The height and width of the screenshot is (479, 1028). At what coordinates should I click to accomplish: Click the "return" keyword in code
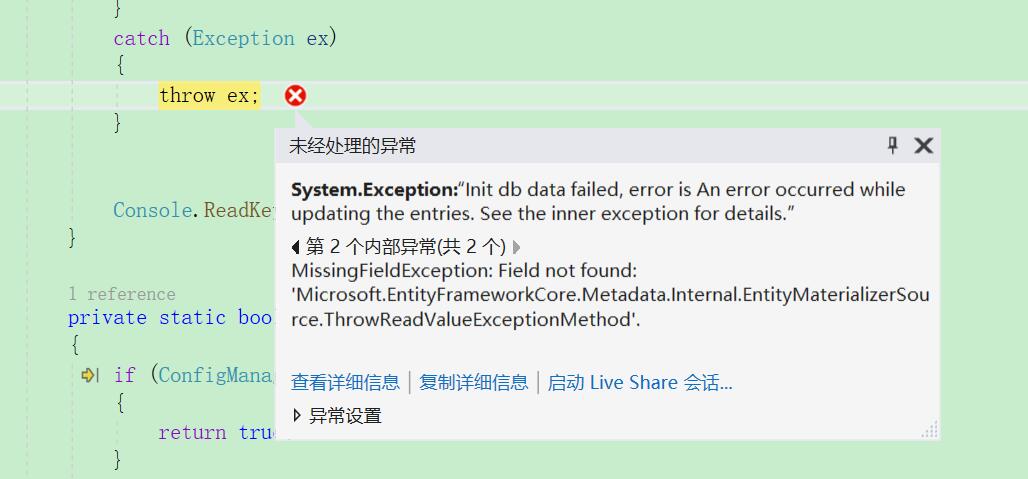tap(192, 432)
